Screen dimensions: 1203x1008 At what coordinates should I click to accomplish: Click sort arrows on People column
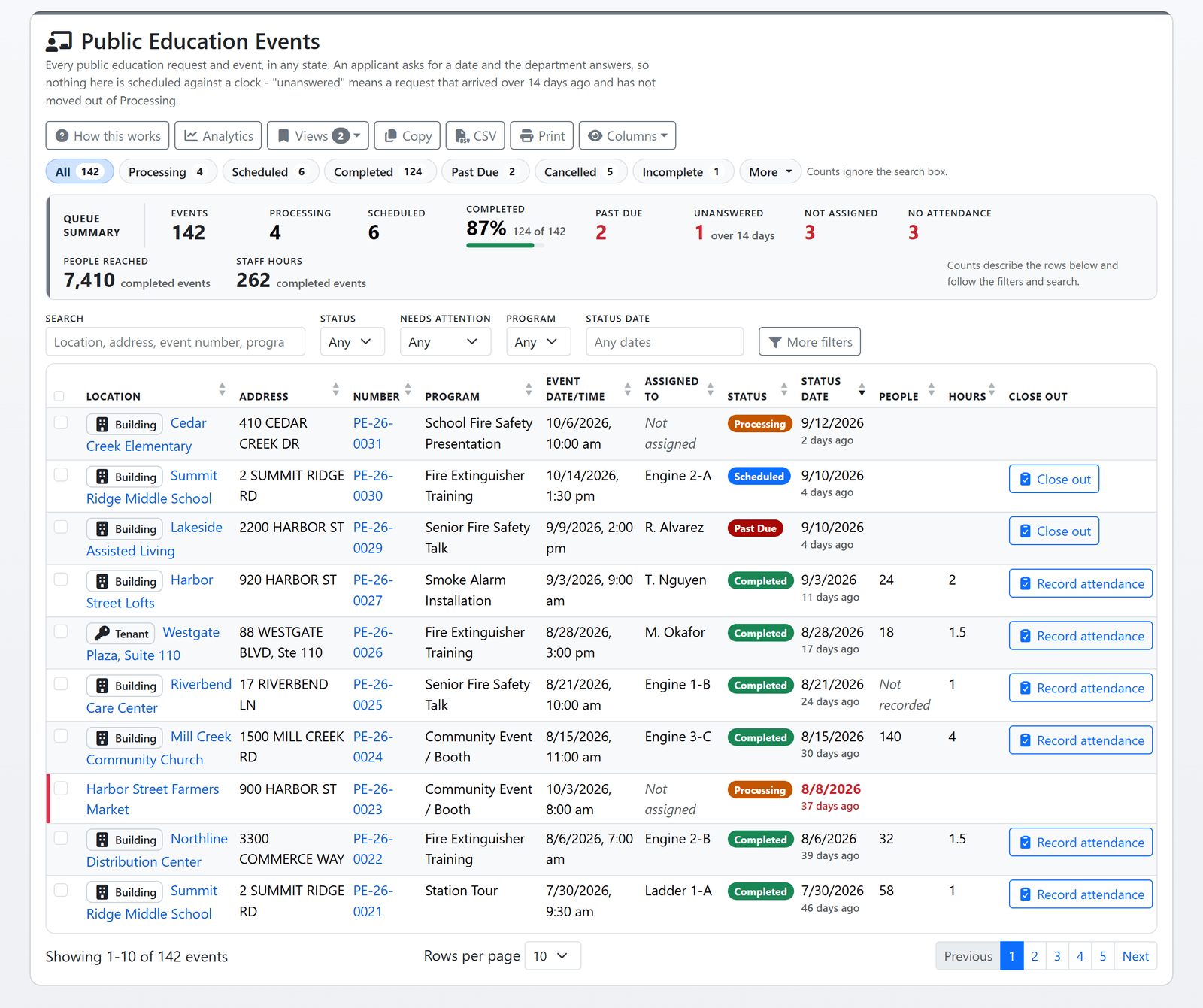tap(932, 389)
